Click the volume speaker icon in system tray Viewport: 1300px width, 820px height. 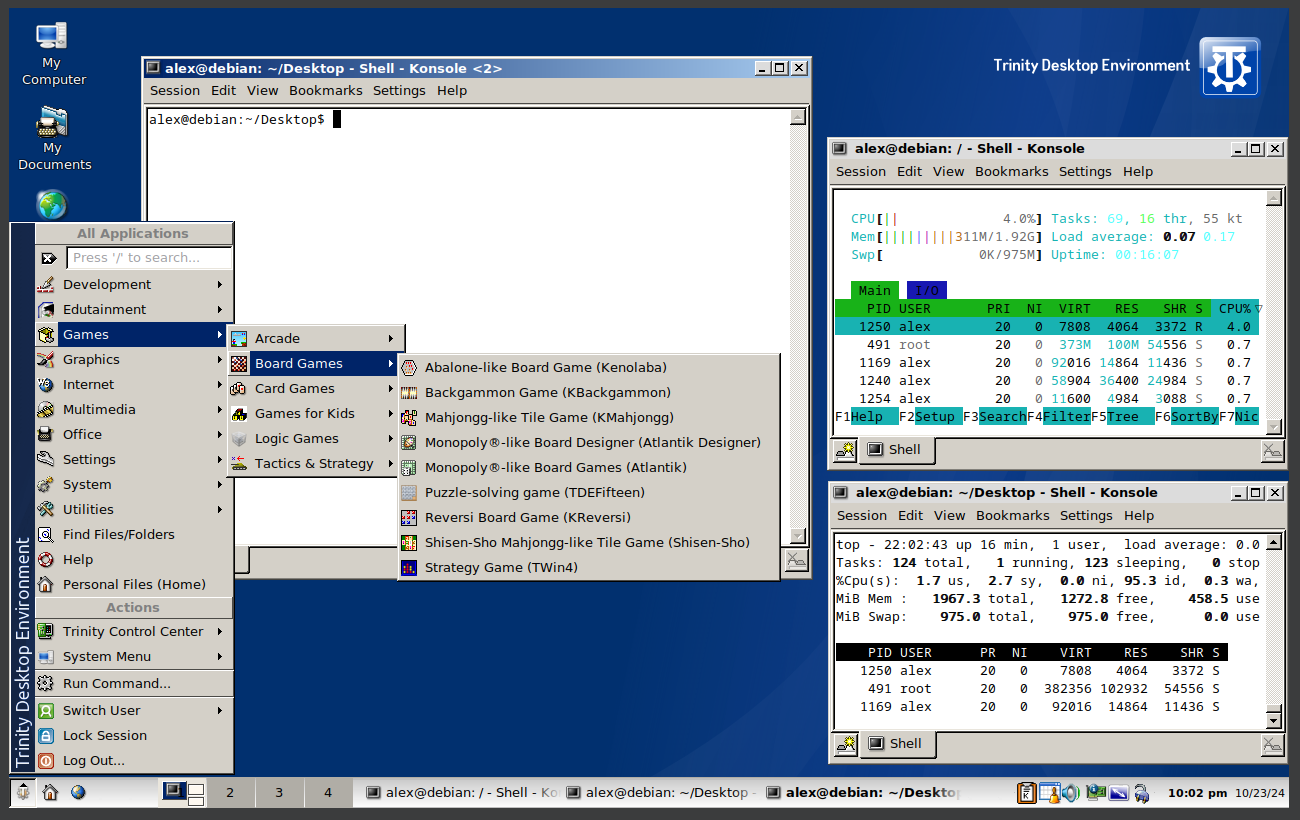pyautogui.click(x=1070, y=793)
